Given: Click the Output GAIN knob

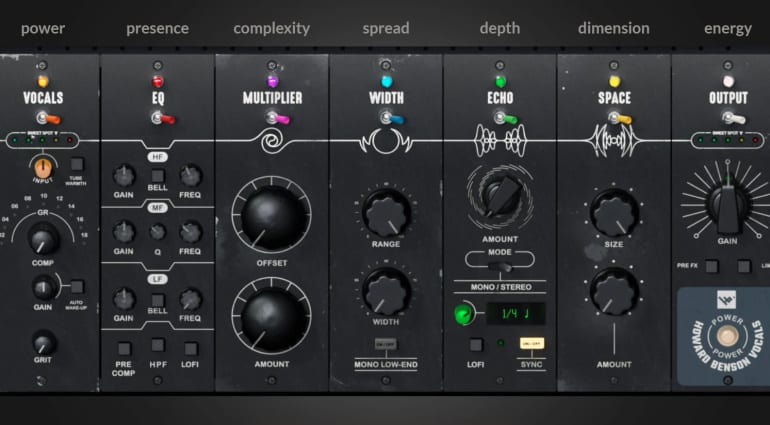Looking at the screenshot, I should pos(727,205).
